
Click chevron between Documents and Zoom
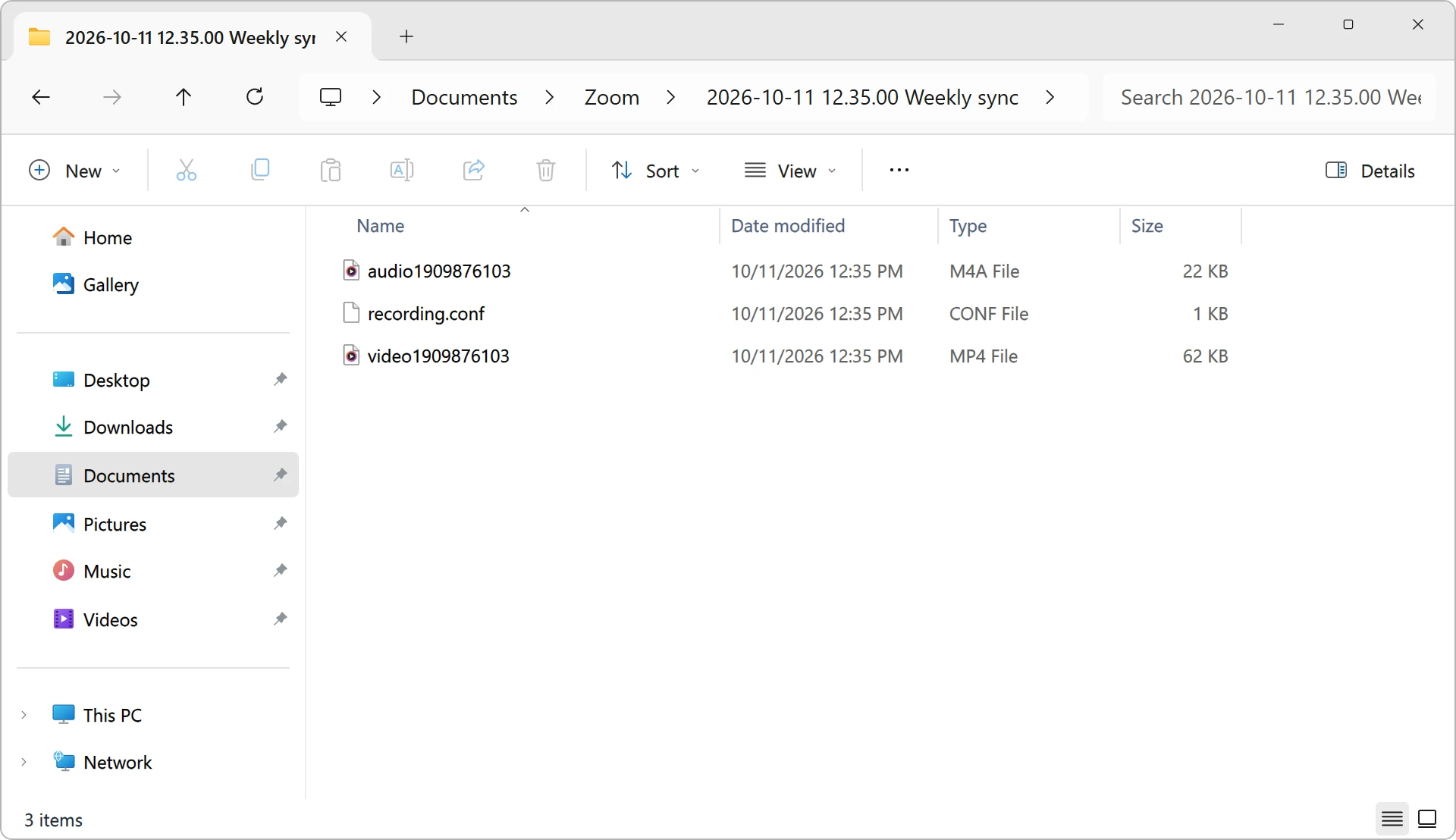pos(550,97)
